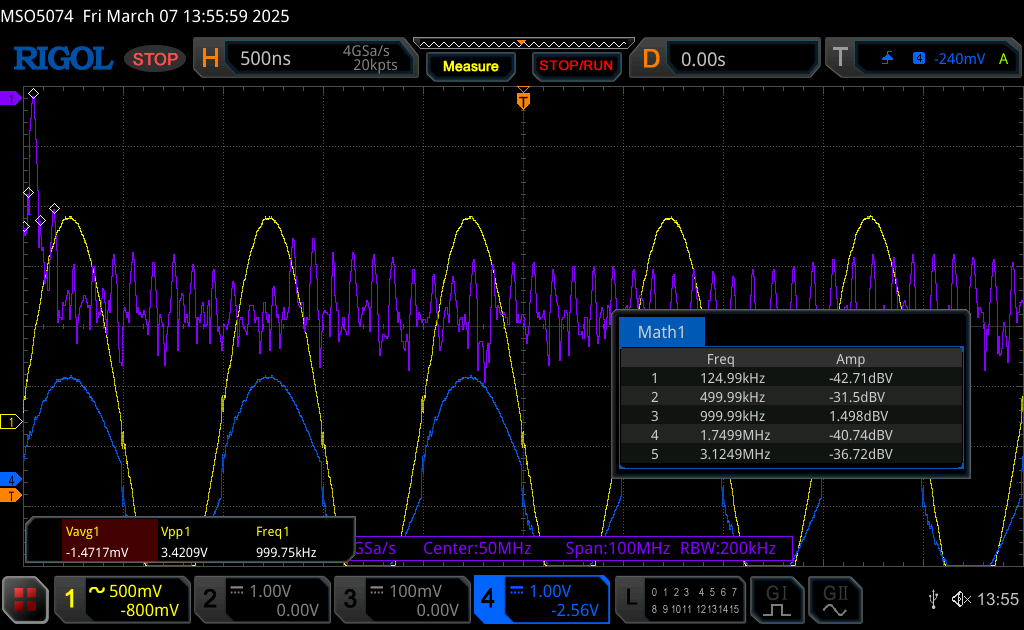This screenshot has height=630, width=1024.
Task: Click the USB connection status icon
Action: click(x=933, y=599)
